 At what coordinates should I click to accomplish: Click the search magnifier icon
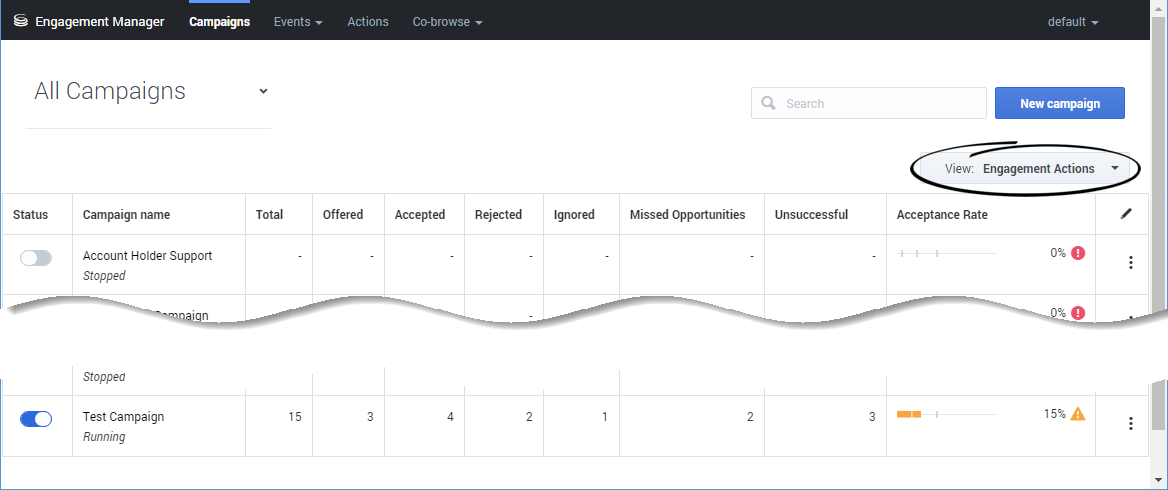768,103
